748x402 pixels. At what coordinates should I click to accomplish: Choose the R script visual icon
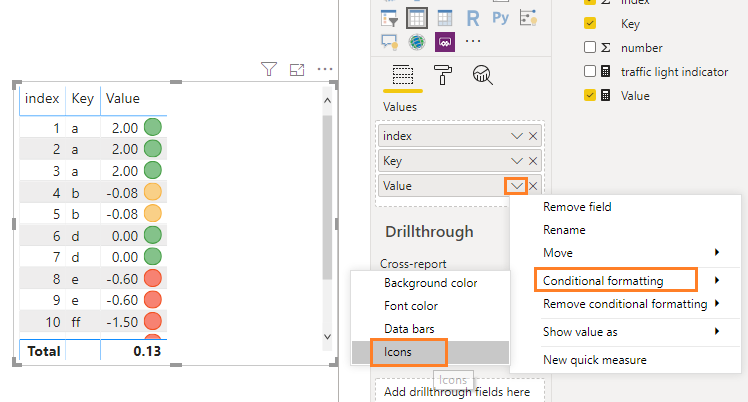tap(473, 19)
